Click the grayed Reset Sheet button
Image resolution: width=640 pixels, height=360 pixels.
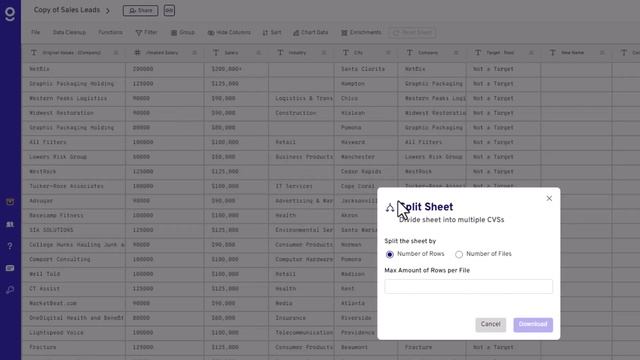click(x=412, y=33)
